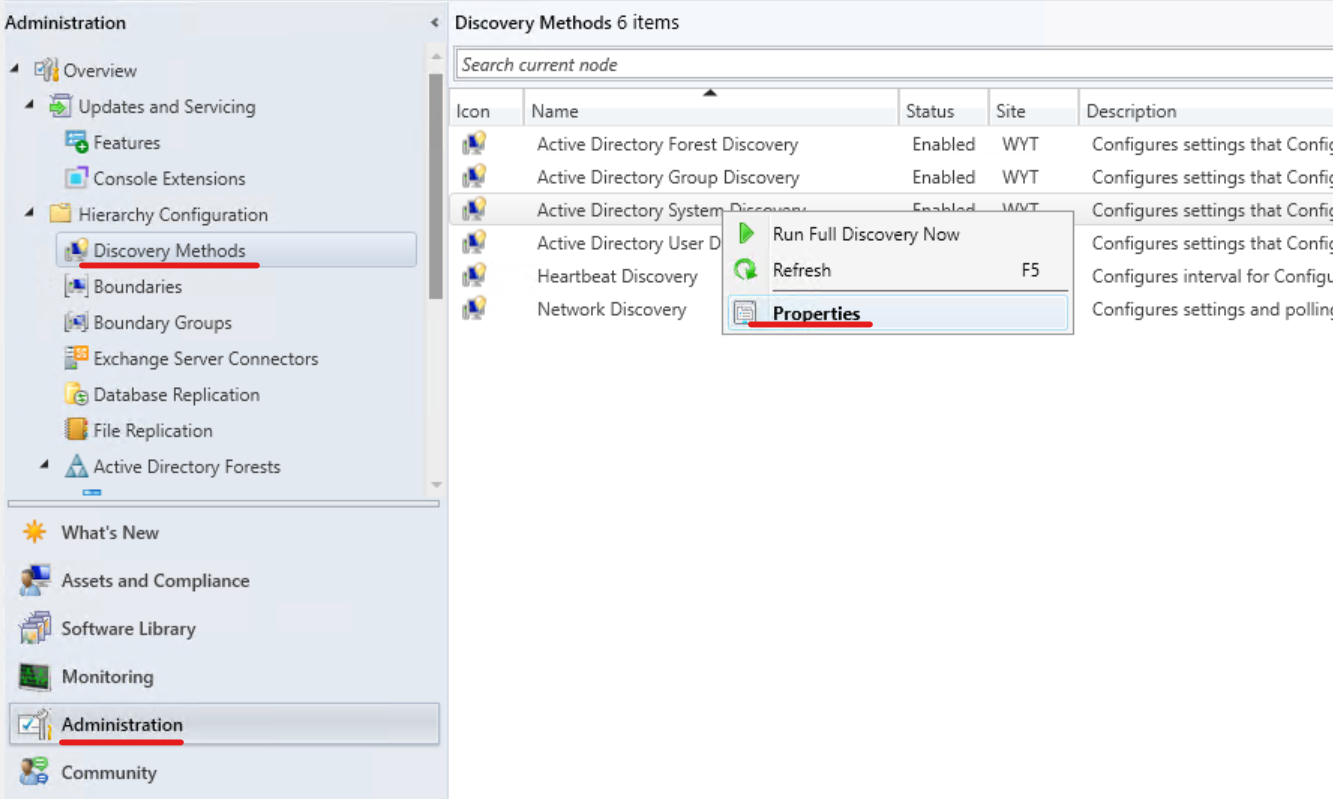Select the "Active Directory User D" name
This screenshot has height=799, width=1333.
point(629,243)
